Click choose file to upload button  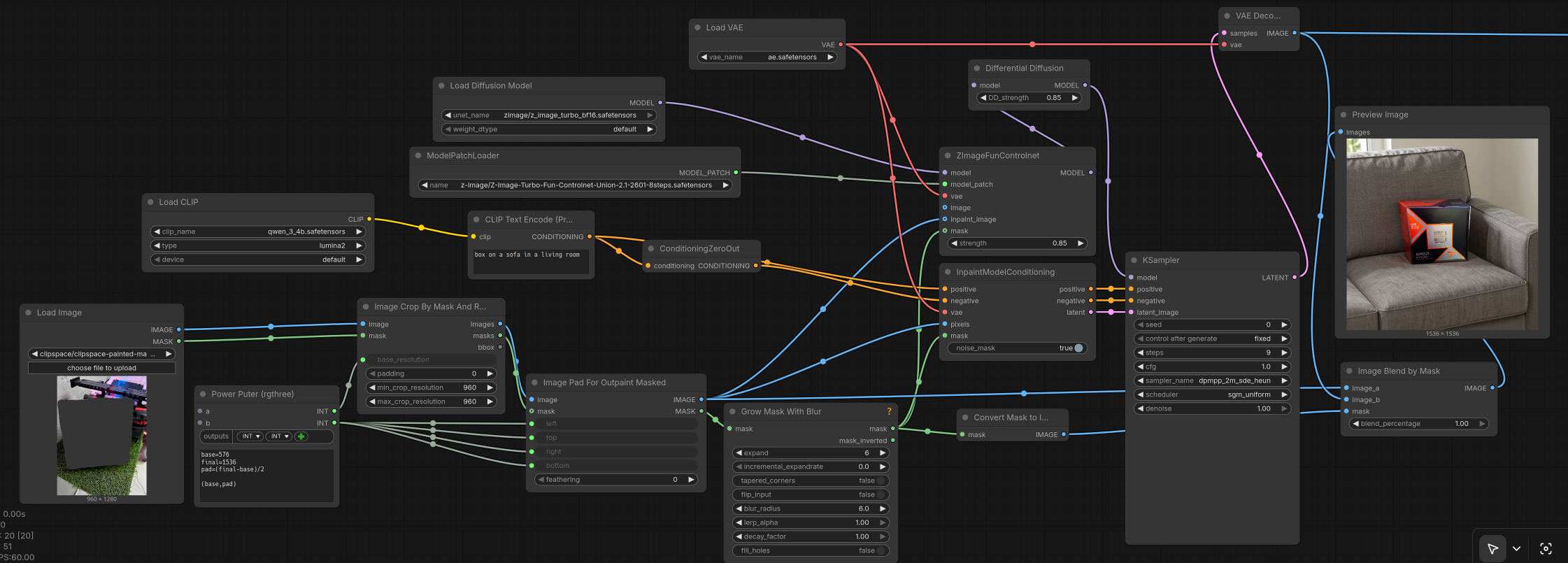click(101, 368)
